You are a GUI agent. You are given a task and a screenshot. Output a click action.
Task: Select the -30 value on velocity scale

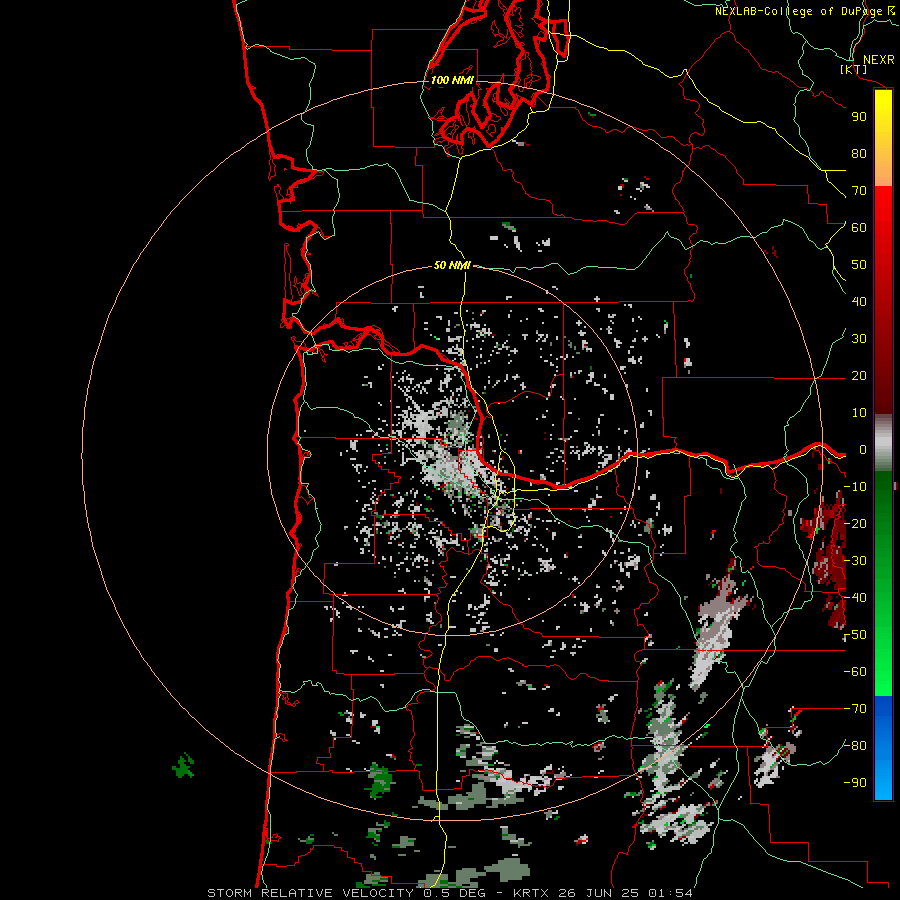point(855,561)
